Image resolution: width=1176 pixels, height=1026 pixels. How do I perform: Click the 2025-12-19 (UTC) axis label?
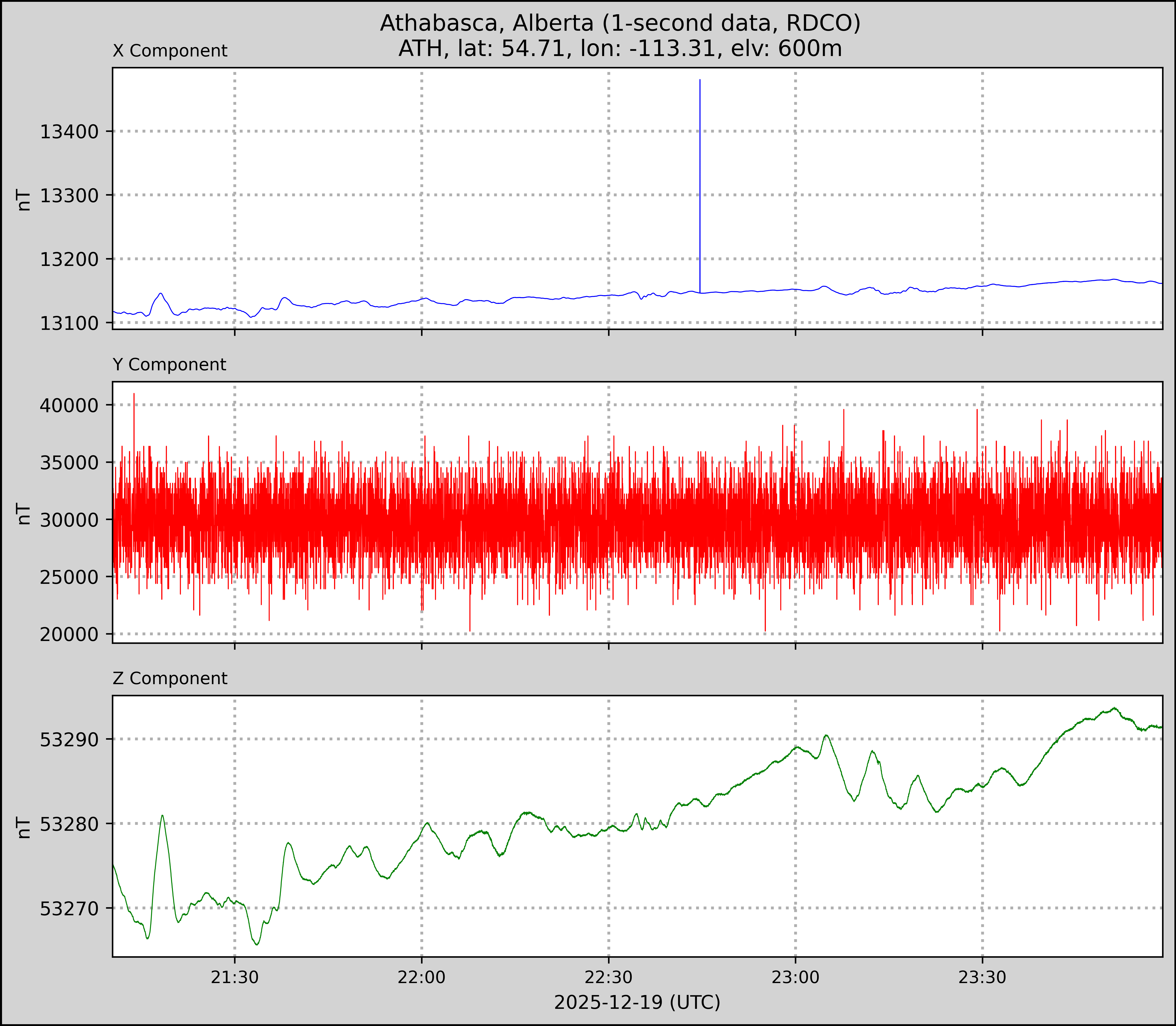point(637,1003)
